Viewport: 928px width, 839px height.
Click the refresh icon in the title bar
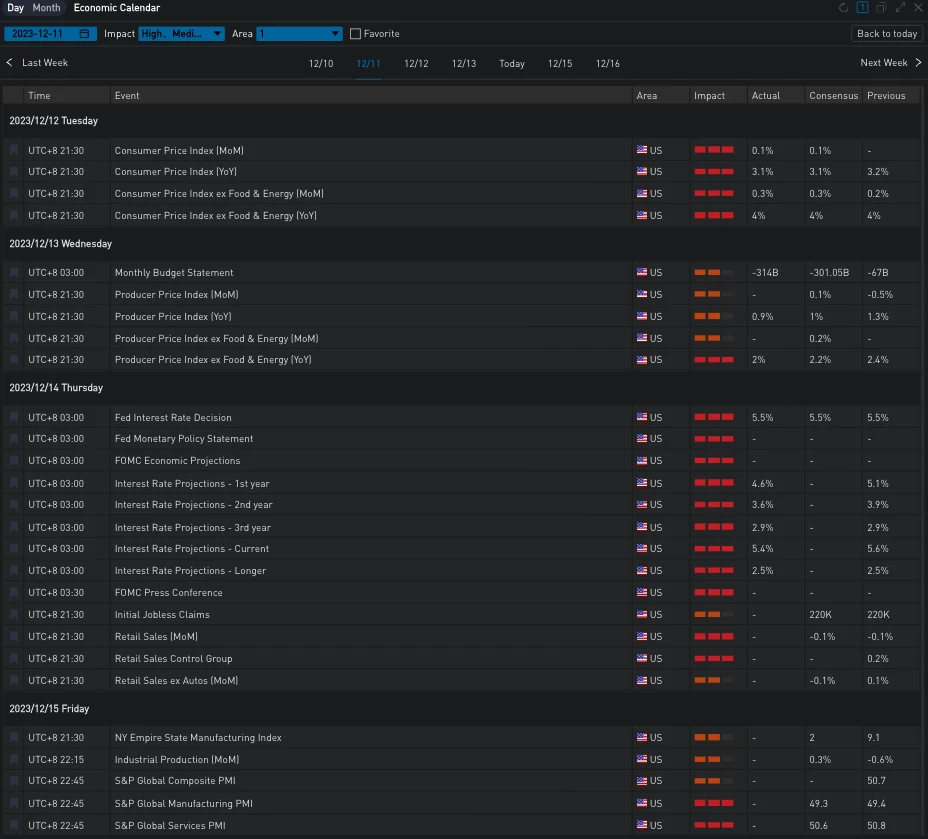pyautogui.click(x=843, y=8)
